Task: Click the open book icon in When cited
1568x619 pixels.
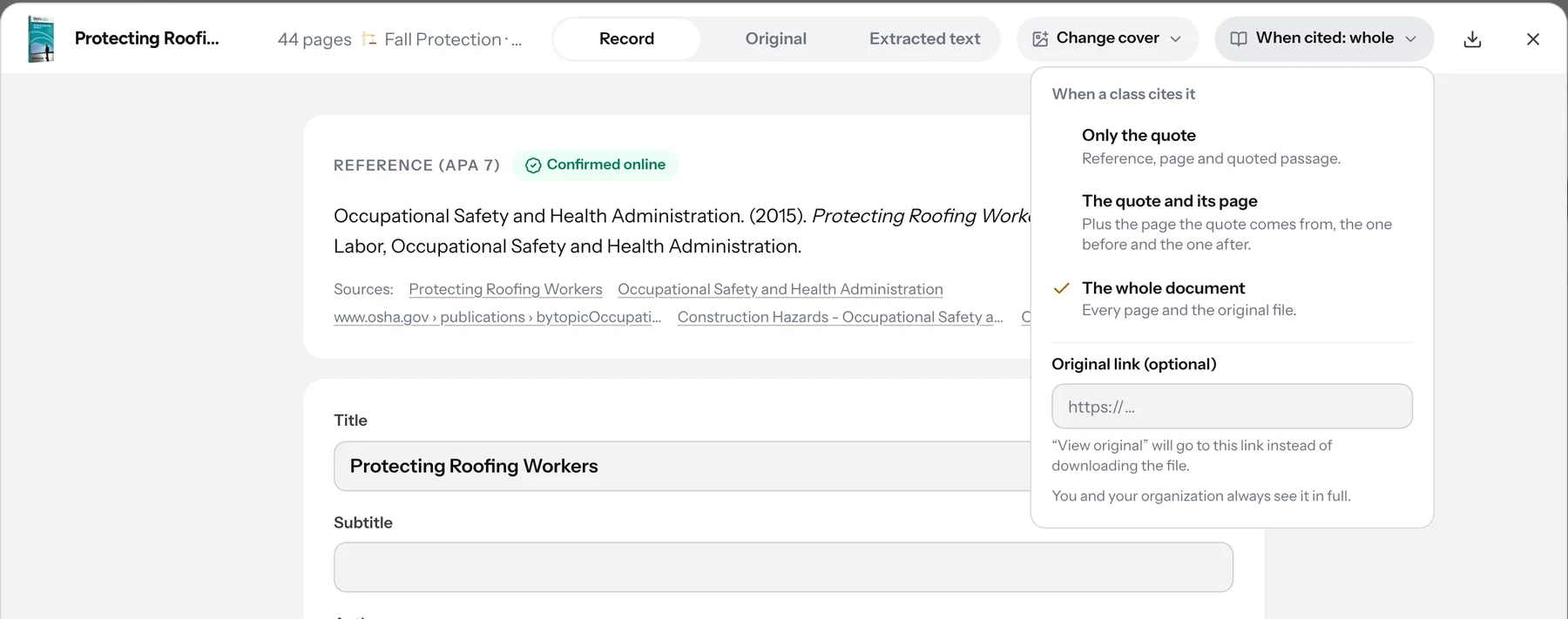Action: (1238, 39)
